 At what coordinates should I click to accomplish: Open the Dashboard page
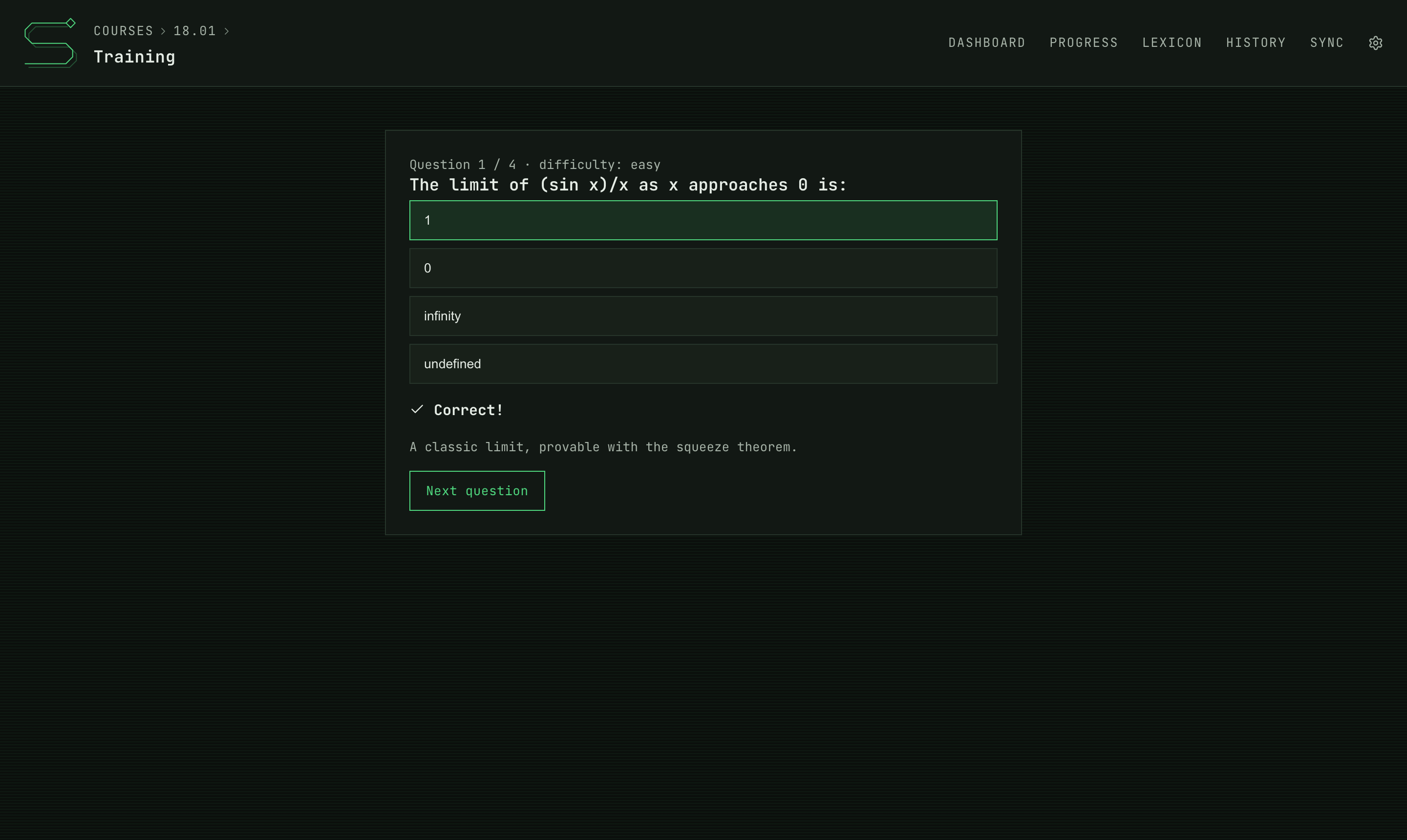tap(987, 43)
